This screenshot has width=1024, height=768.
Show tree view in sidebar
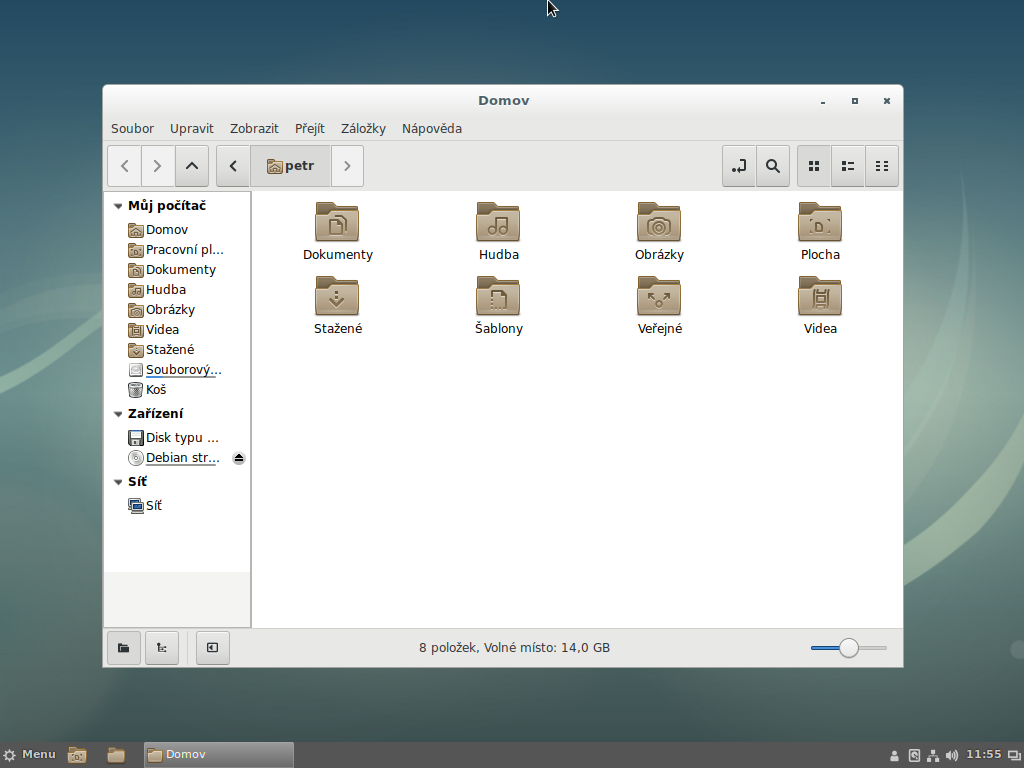[162, 648]
